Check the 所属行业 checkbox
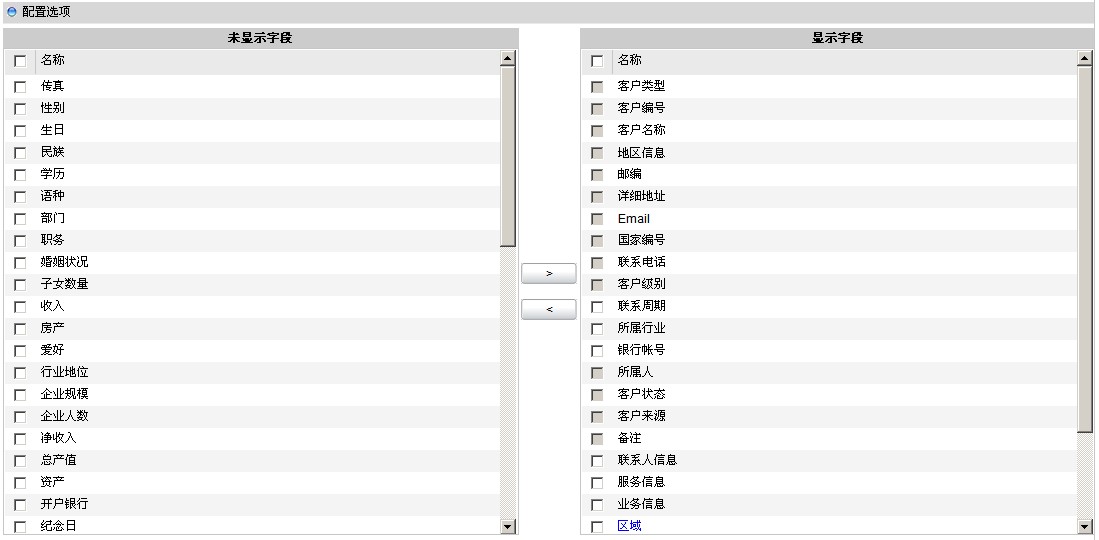Screen dimensions: 1099x540 [596, 329]
